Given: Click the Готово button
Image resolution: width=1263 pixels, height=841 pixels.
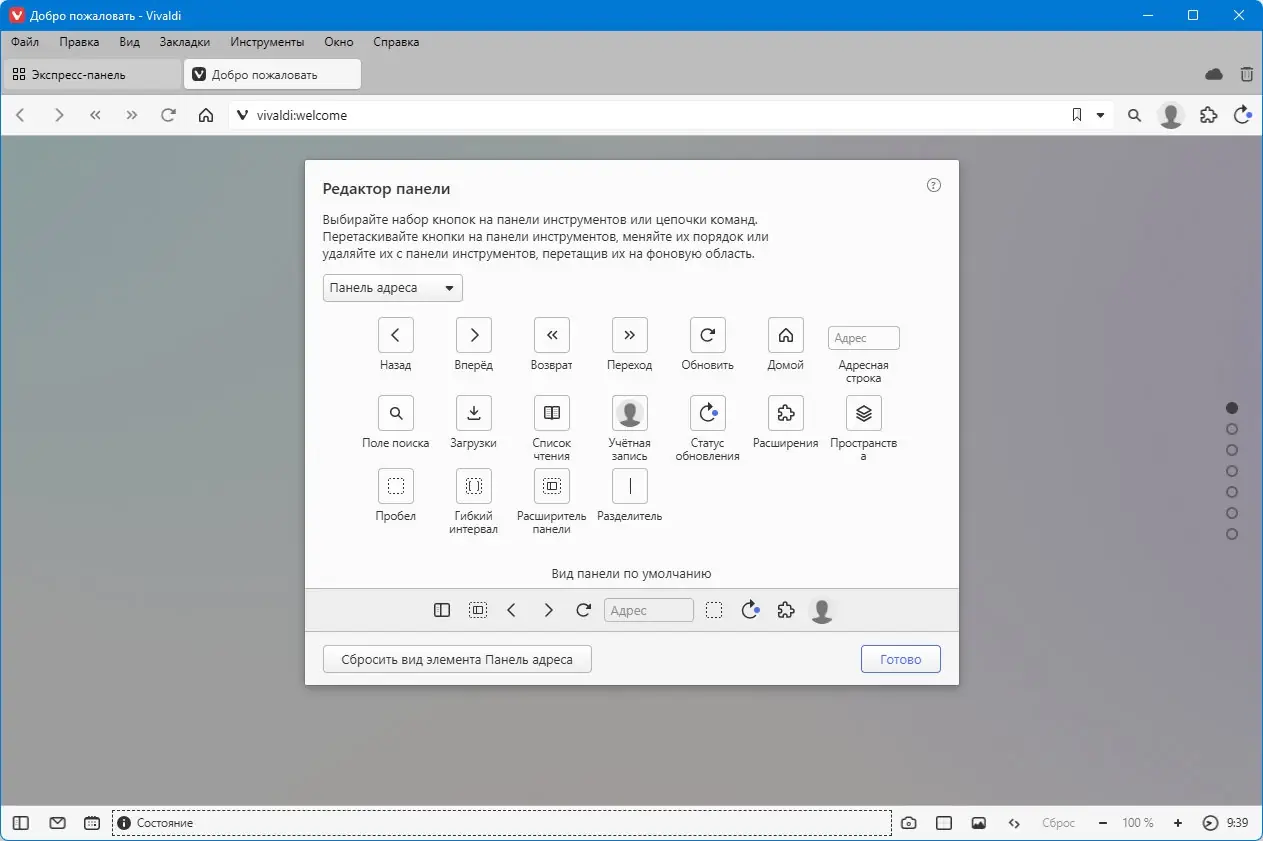Looking at the screenshot, I should coord(899,658).
